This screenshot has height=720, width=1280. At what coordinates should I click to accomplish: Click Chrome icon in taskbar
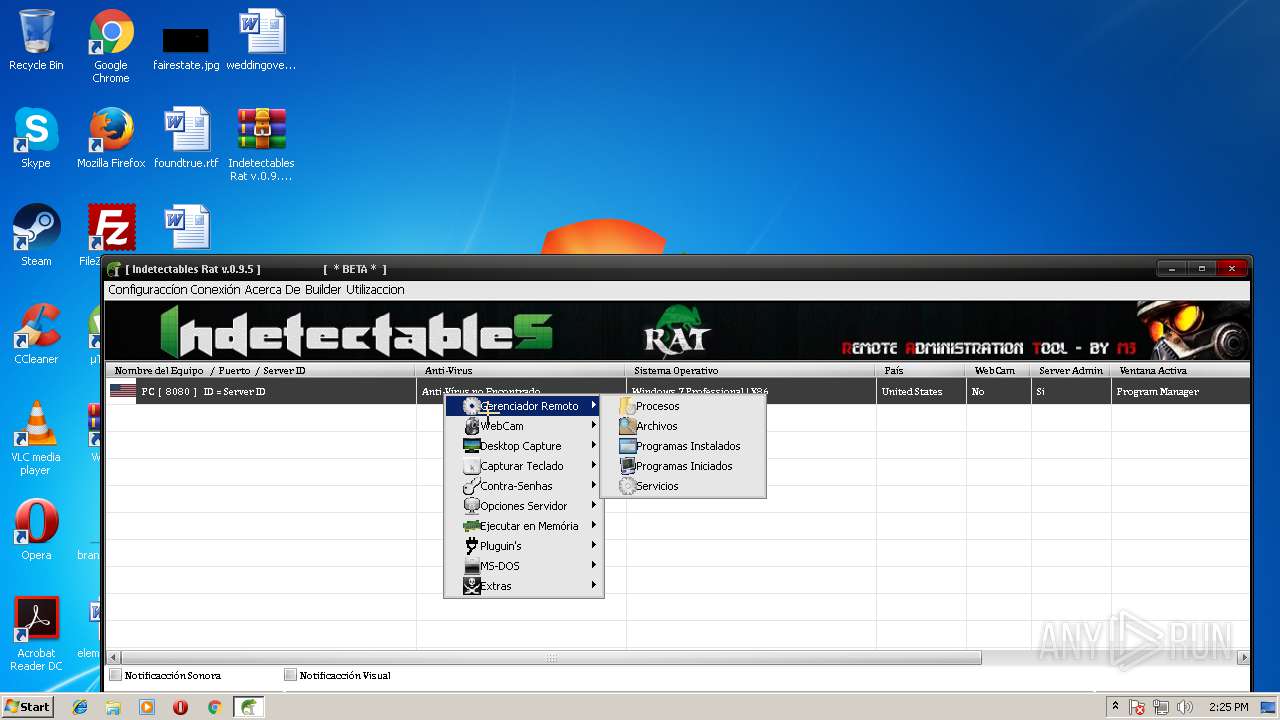click(214, 707)
